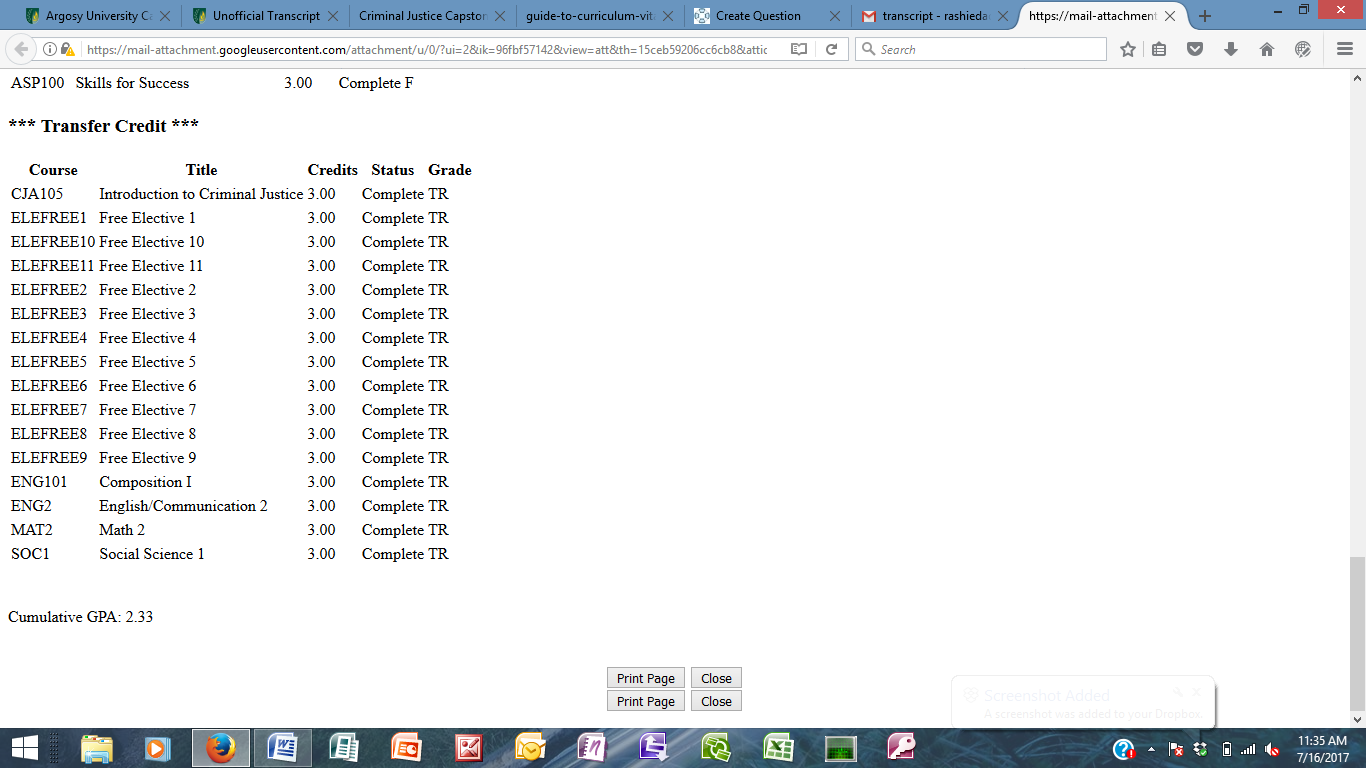Open Microsoft Word from the taskbar
The width and height of the screenshot is (1366, 768).
[x=282, y=747]
